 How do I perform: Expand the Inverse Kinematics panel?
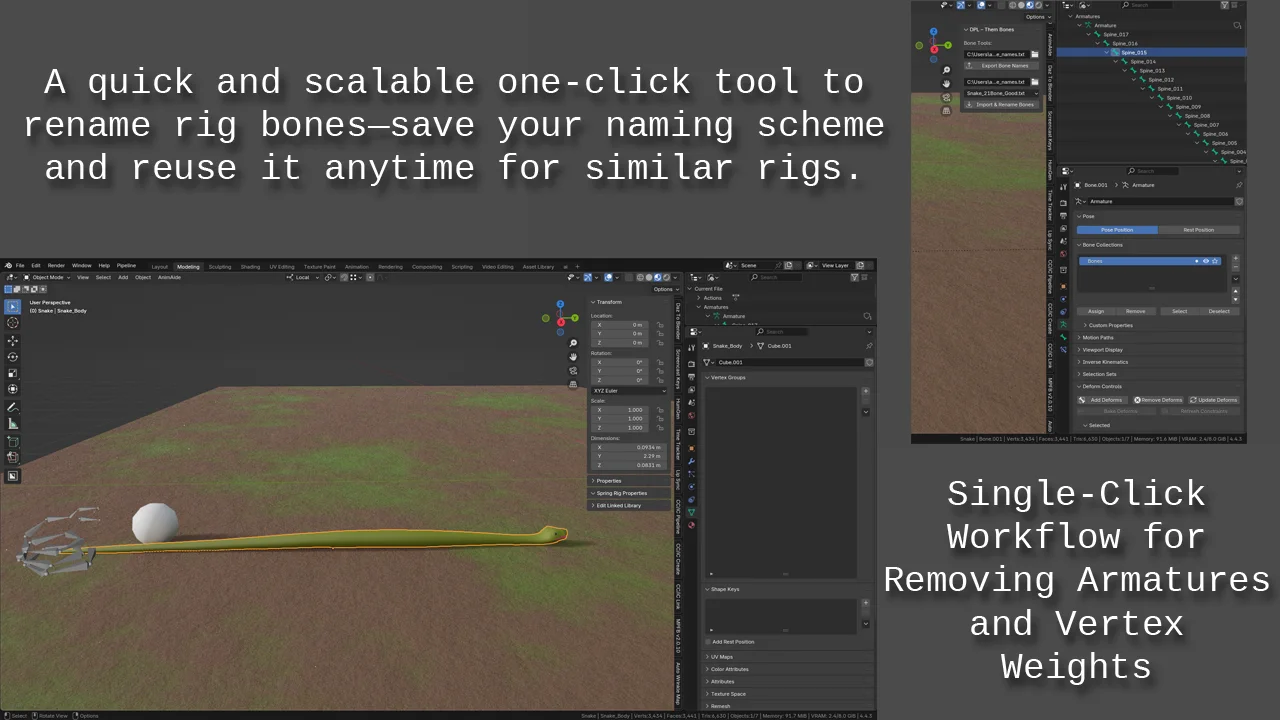(x=1110, y=362)
